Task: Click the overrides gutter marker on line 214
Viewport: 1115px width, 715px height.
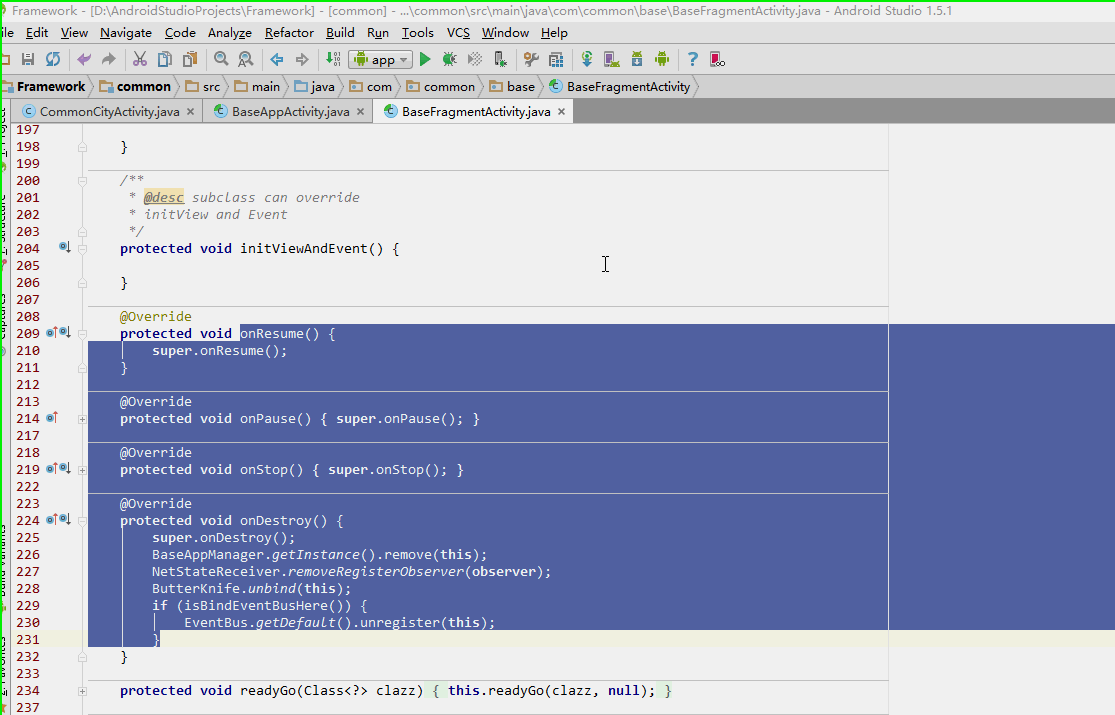Action: (x=52, y=418)
